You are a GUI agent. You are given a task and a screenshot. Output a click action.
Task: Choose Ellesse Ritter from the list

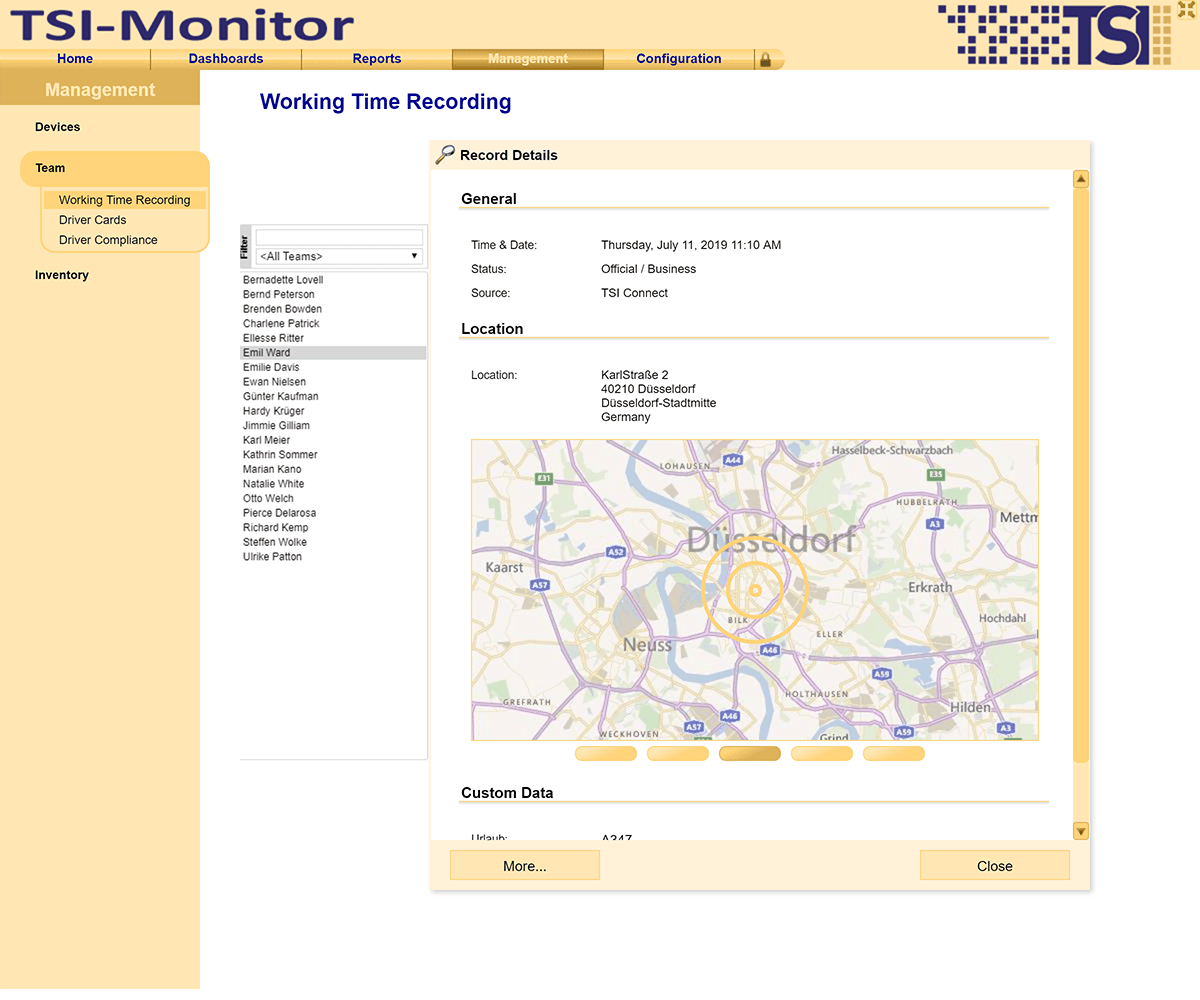click(x=334, y=338)
